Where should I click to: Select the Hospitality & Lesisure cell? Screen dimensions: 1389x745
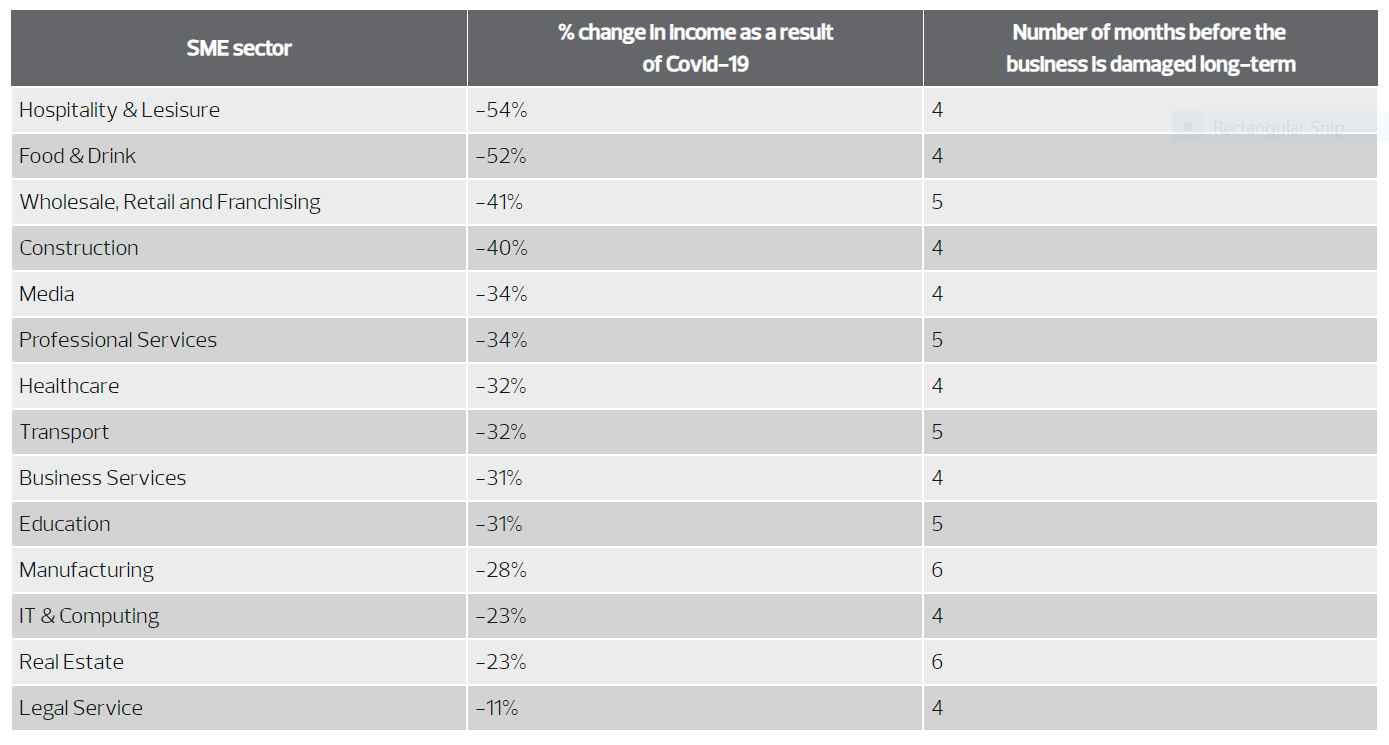120,110
